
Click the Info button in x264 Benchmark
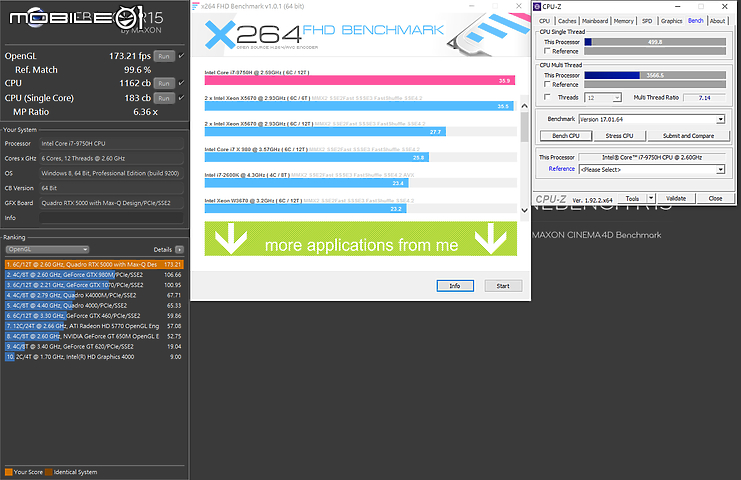pos(455,286)
